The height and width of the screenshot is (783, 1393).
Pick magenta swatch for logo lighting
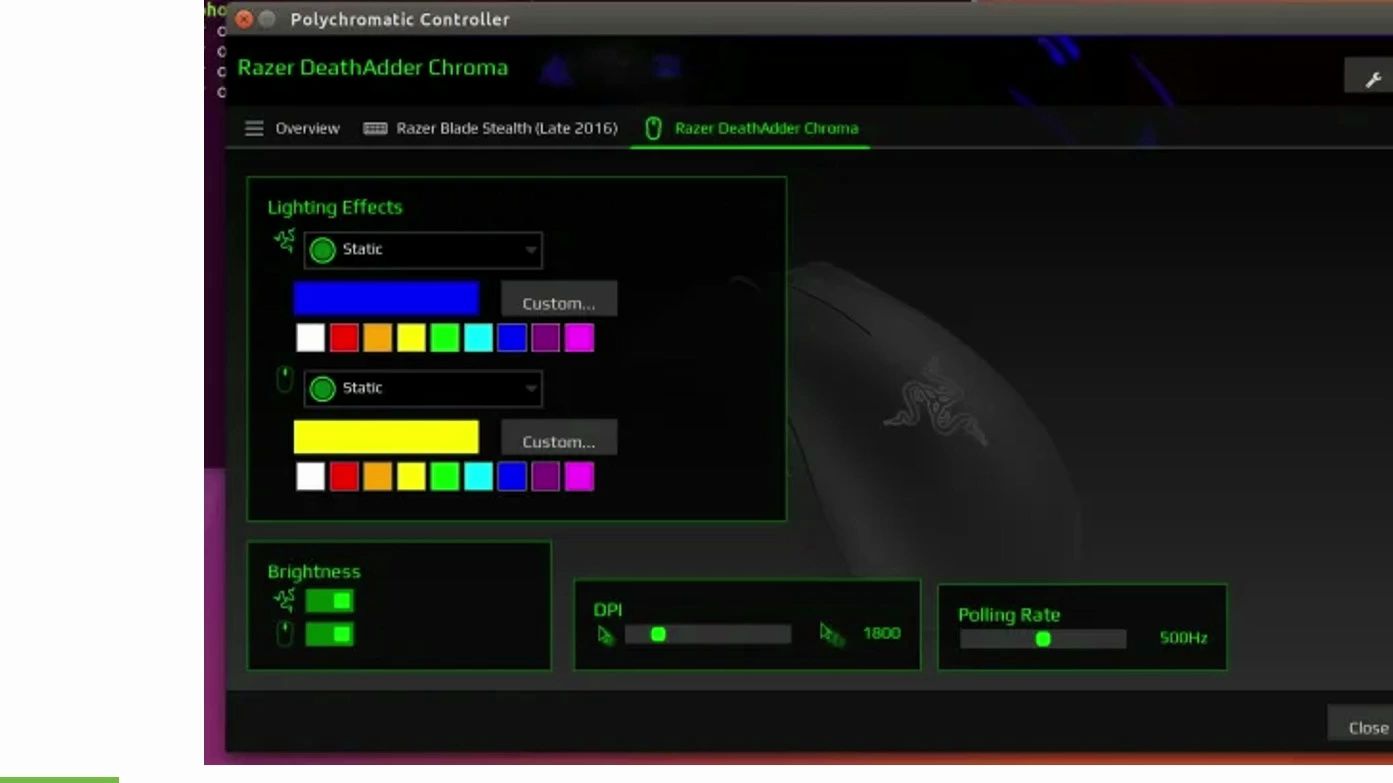point(579,338)
